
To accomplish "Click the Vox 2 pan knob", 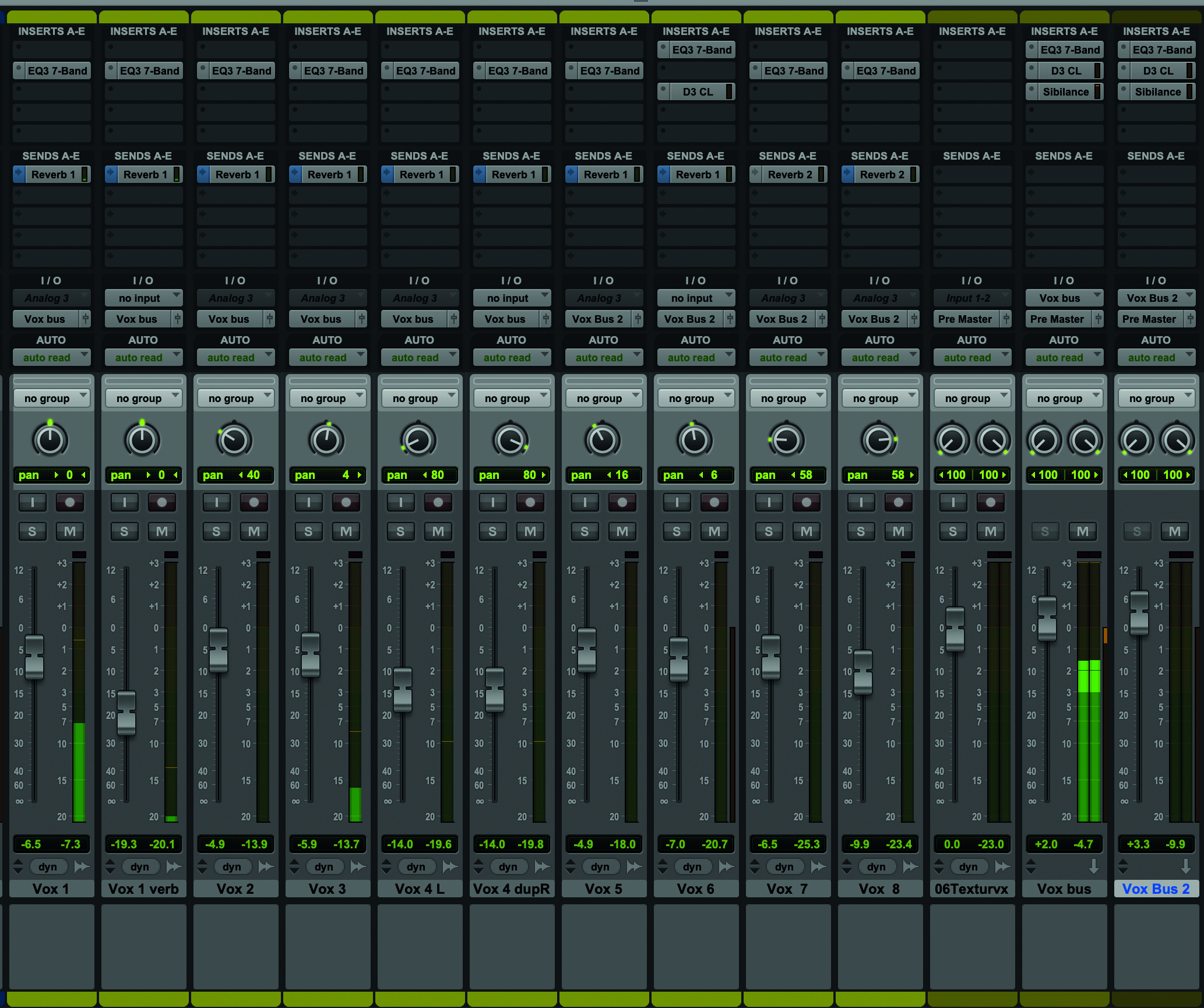I will [x=234, y=440].
